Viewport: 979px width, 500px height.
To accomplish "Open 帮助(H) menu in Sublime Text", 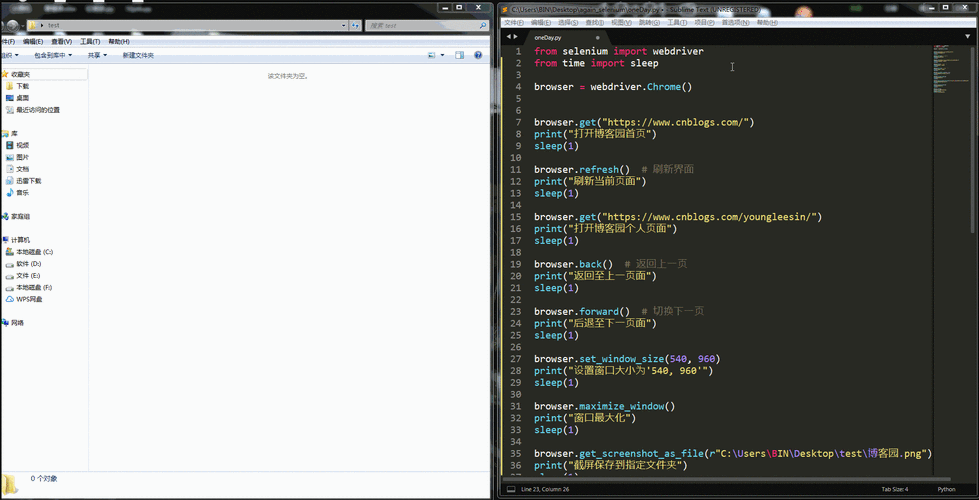I will pos(767,22).
